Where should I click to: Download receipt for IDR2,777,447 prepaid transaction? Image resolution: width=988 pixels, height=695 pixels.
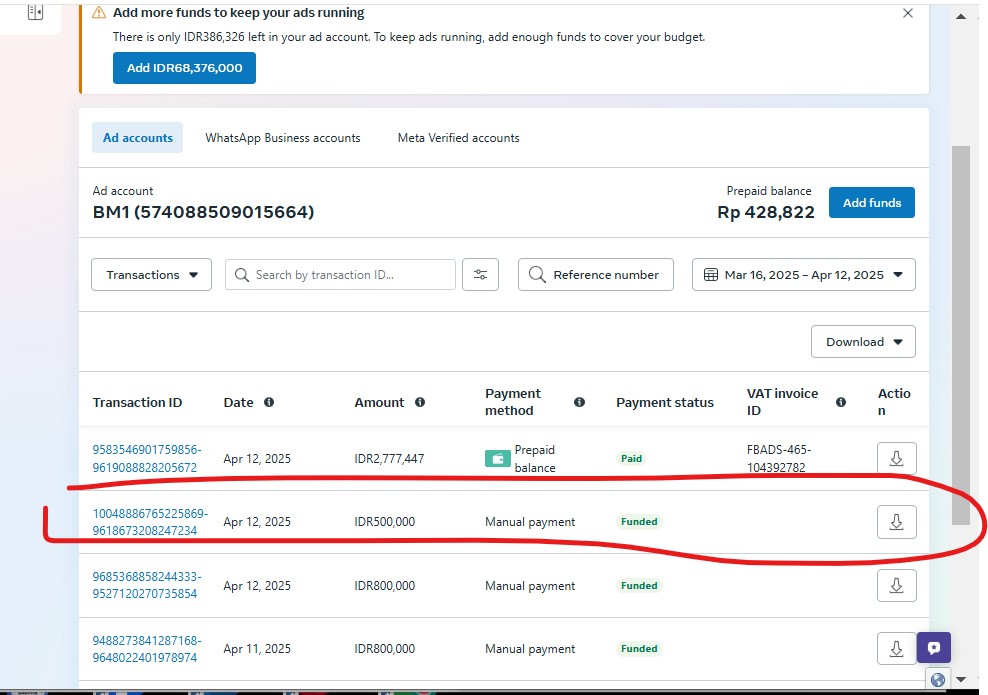896,459
